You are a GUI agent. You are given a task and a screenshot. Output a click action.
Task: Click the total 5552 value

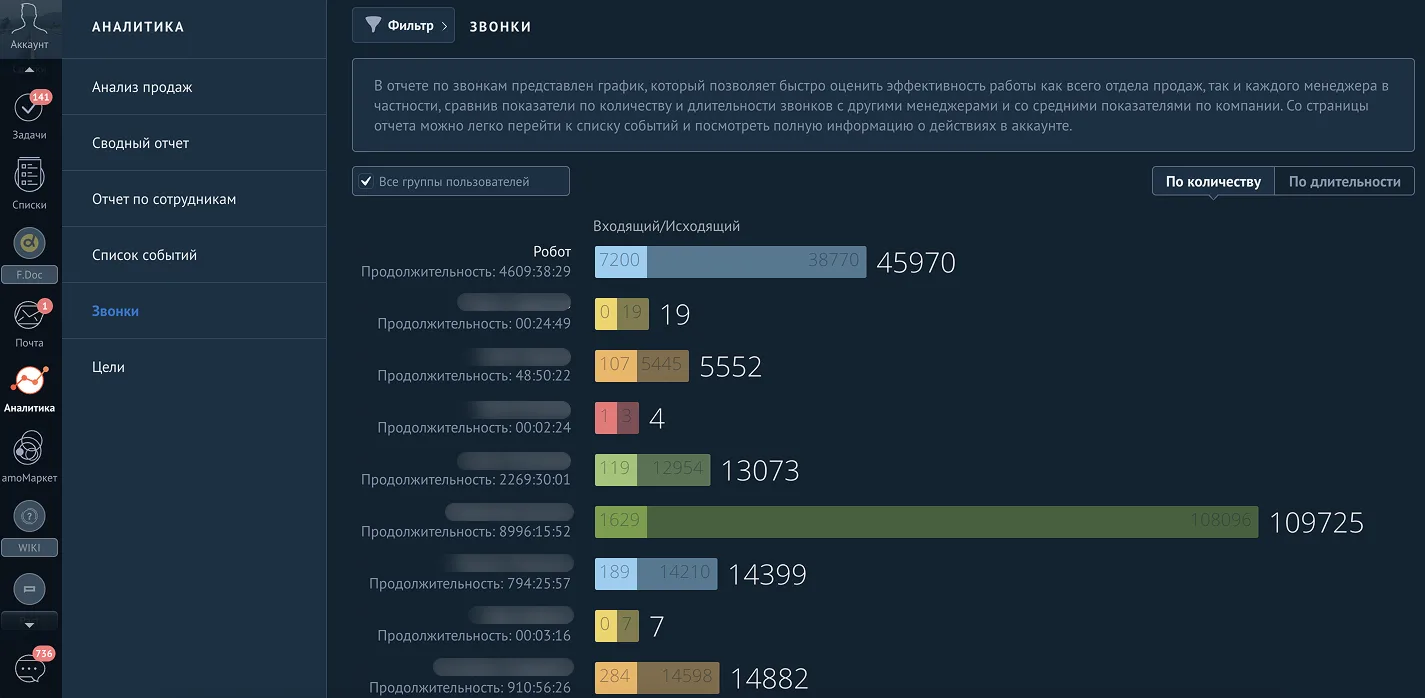(x=731, y=367)
